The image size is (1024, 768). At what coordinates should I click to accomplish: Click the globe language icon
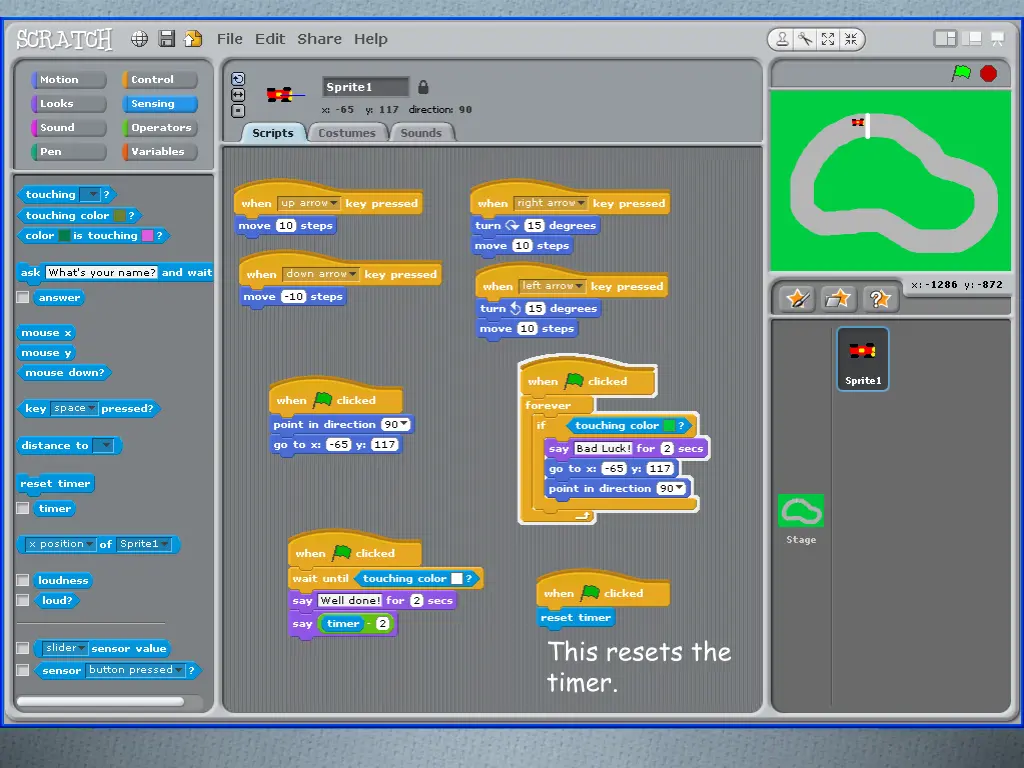click(x=139, y=39)
